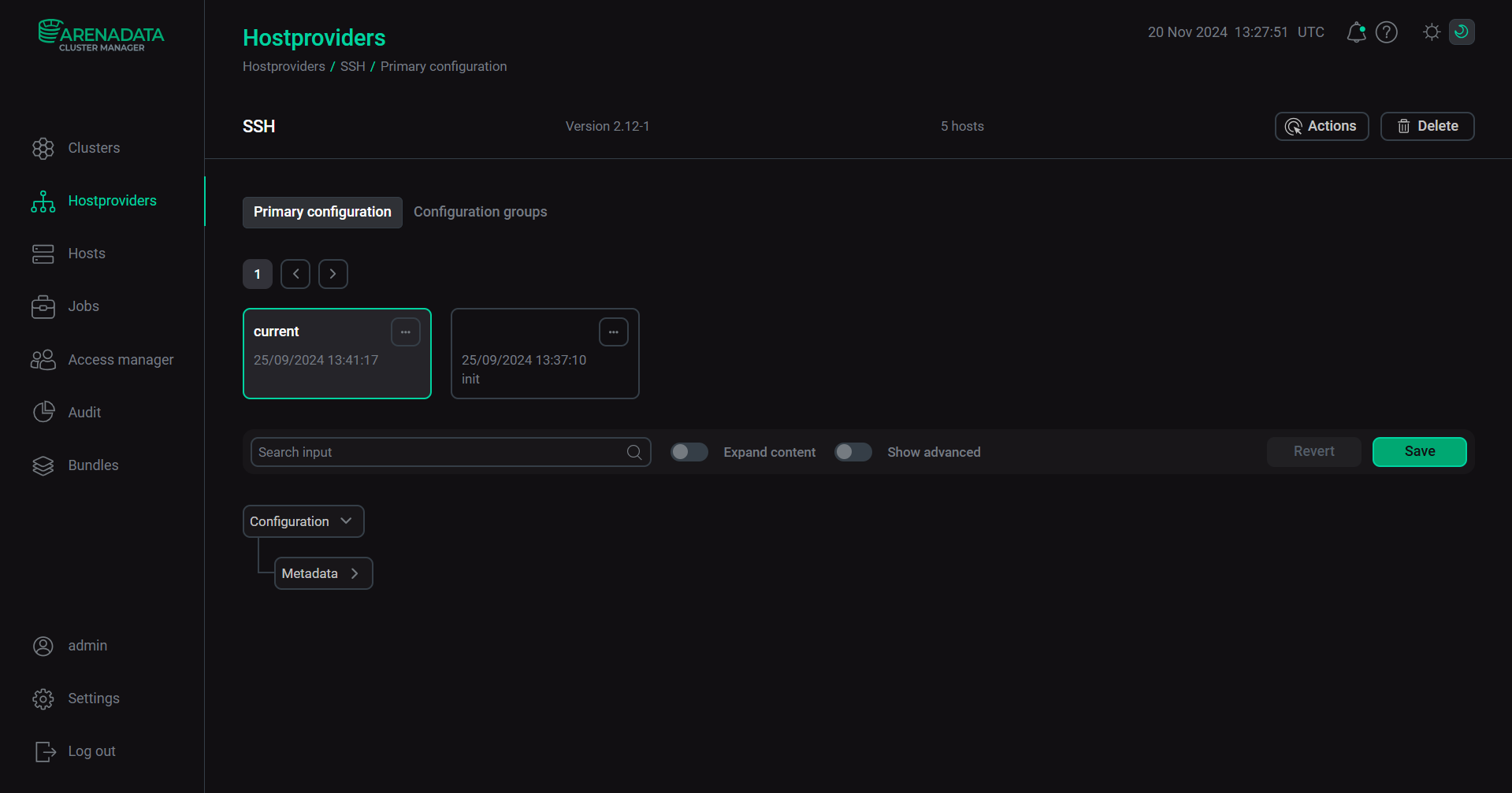Click the Hostproviders page heading
The width and height of the screenshot is (1512, 793).
pos(314,38)
